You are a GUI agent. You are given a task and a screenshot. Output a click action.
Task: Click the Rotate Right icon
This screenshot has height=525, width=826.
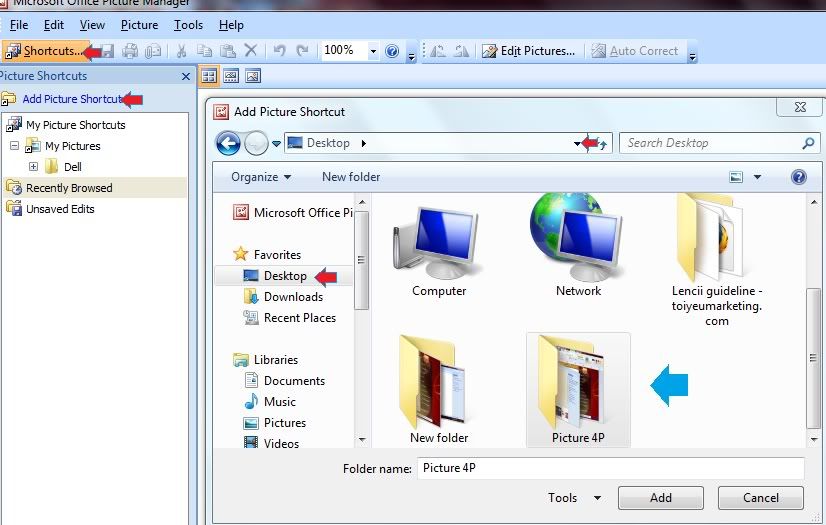[461, 51]
